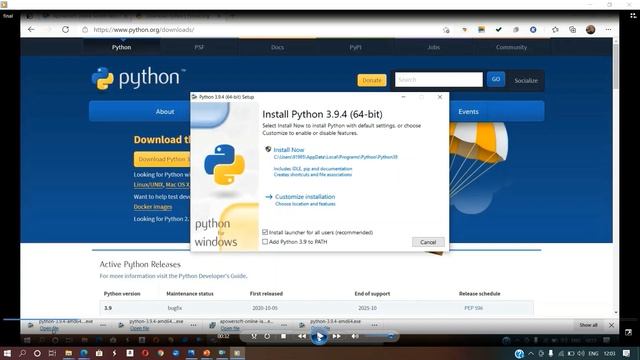Click the Linux/UNIX download link

point(148,185)
